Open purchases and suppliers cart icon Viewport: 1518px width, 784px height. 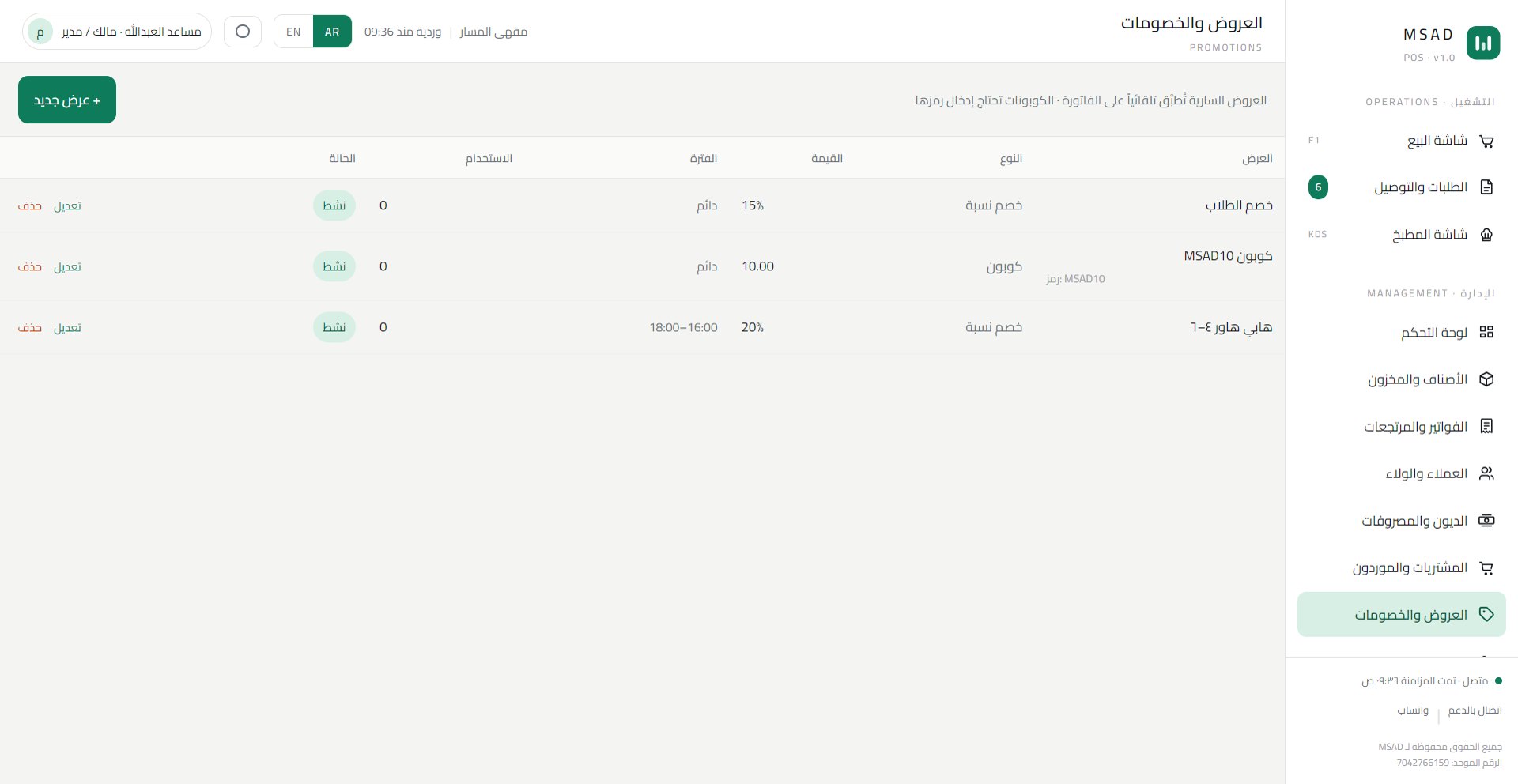1486,567
